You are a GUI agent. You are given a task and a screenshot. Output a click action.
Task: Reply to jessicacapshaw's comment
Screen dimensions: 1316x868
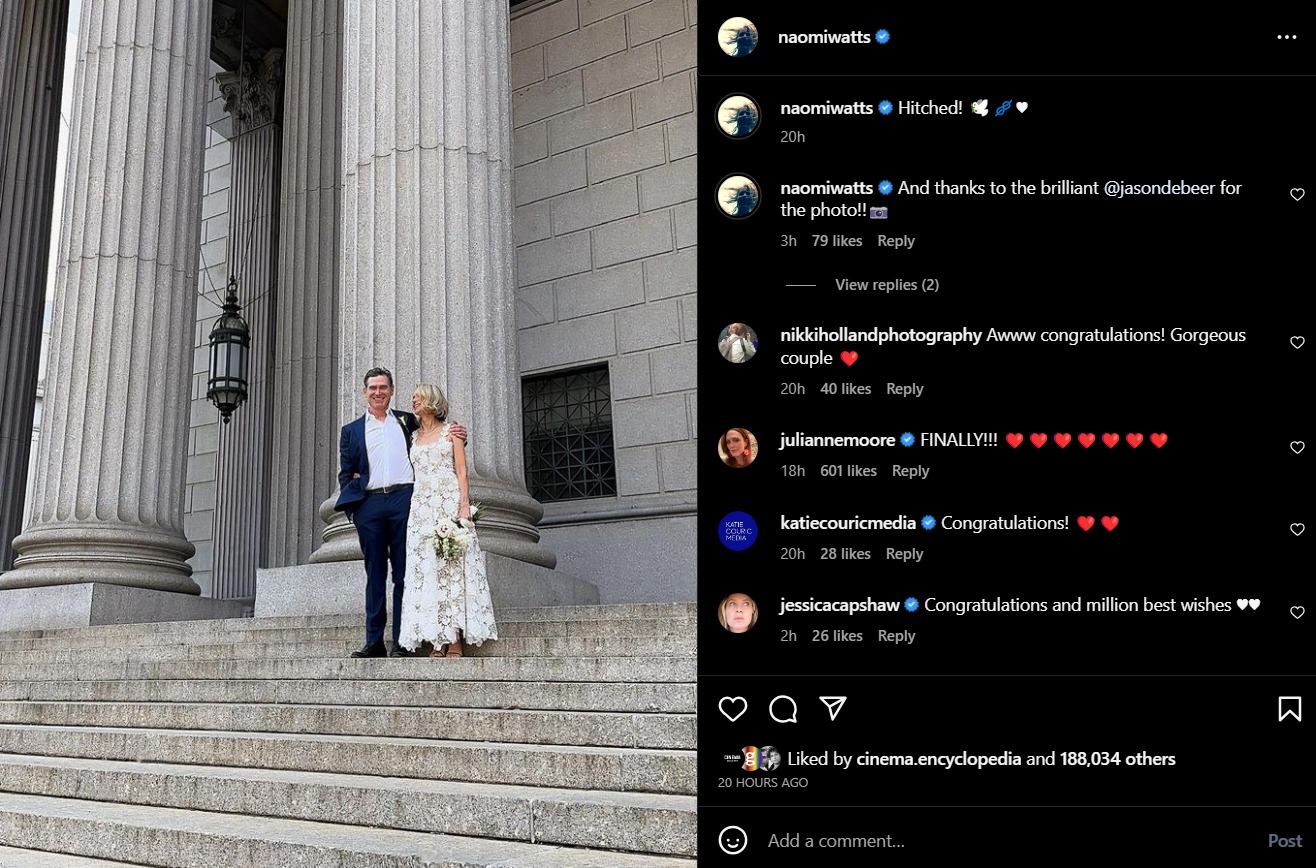point(896,636)
